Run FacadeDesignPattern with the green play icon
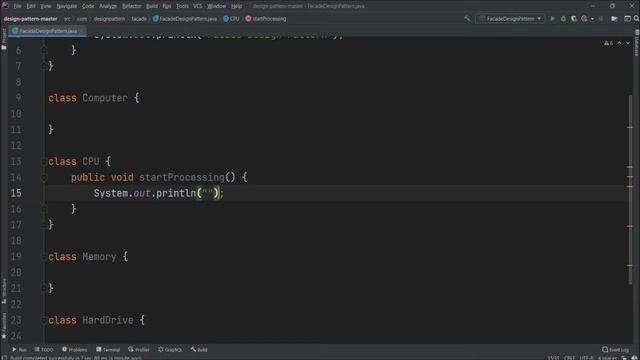640x360 pixels. coord(553,19)
